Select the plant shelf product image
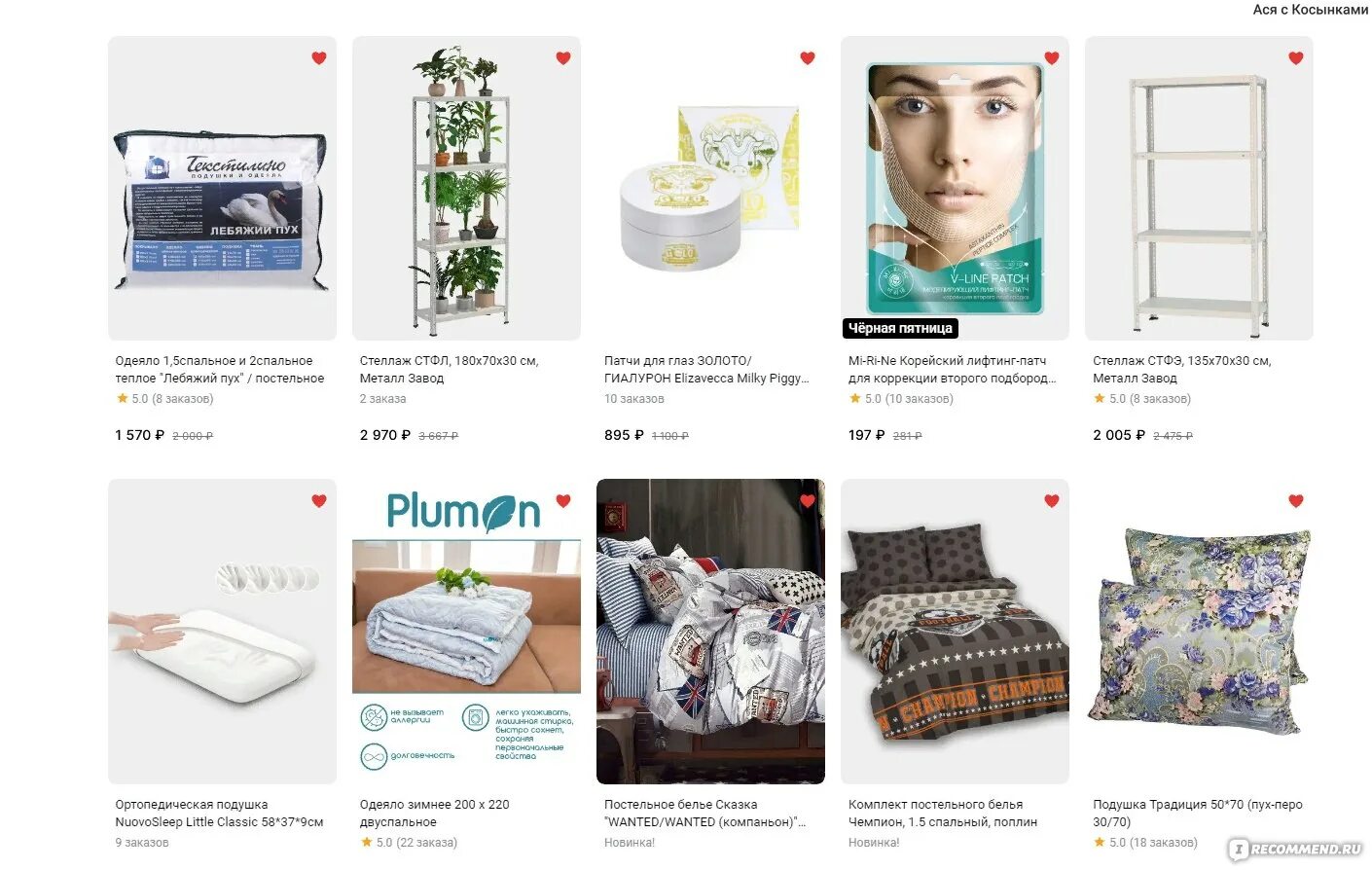Image resolution: width=1372 pixels, height=870 pixels. point(466,189)
